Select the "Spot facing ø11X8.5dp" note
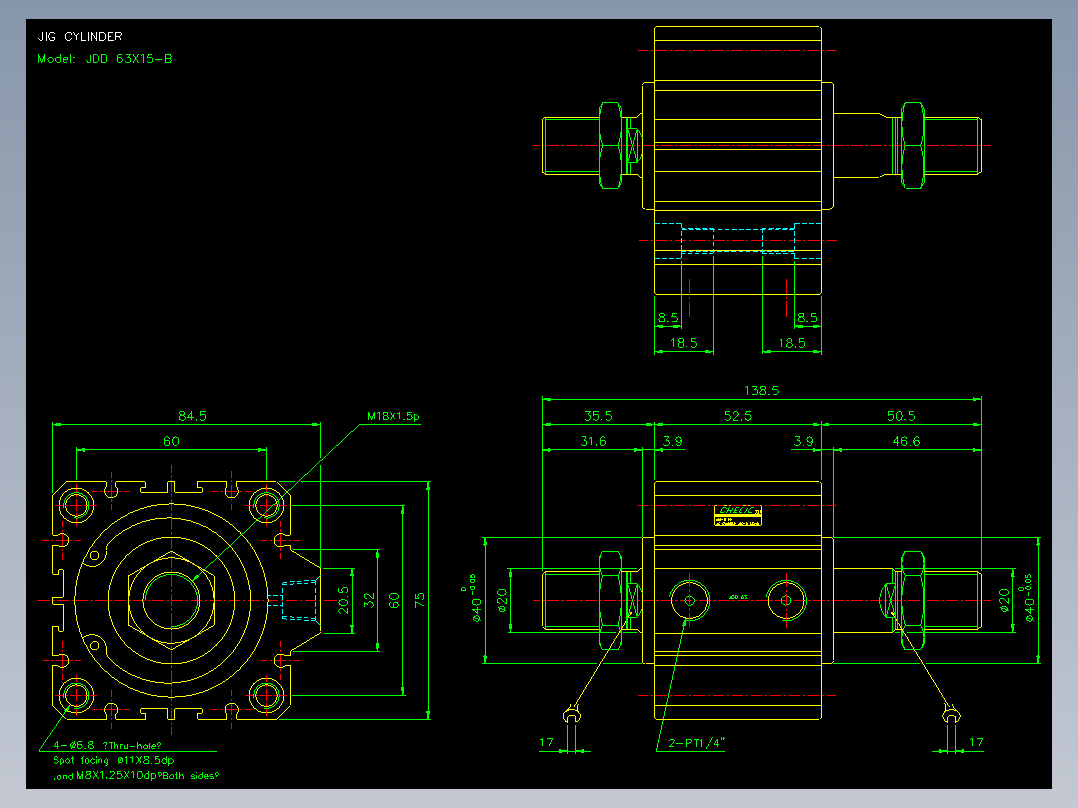 pyautogui.click(x=113, y=761)
